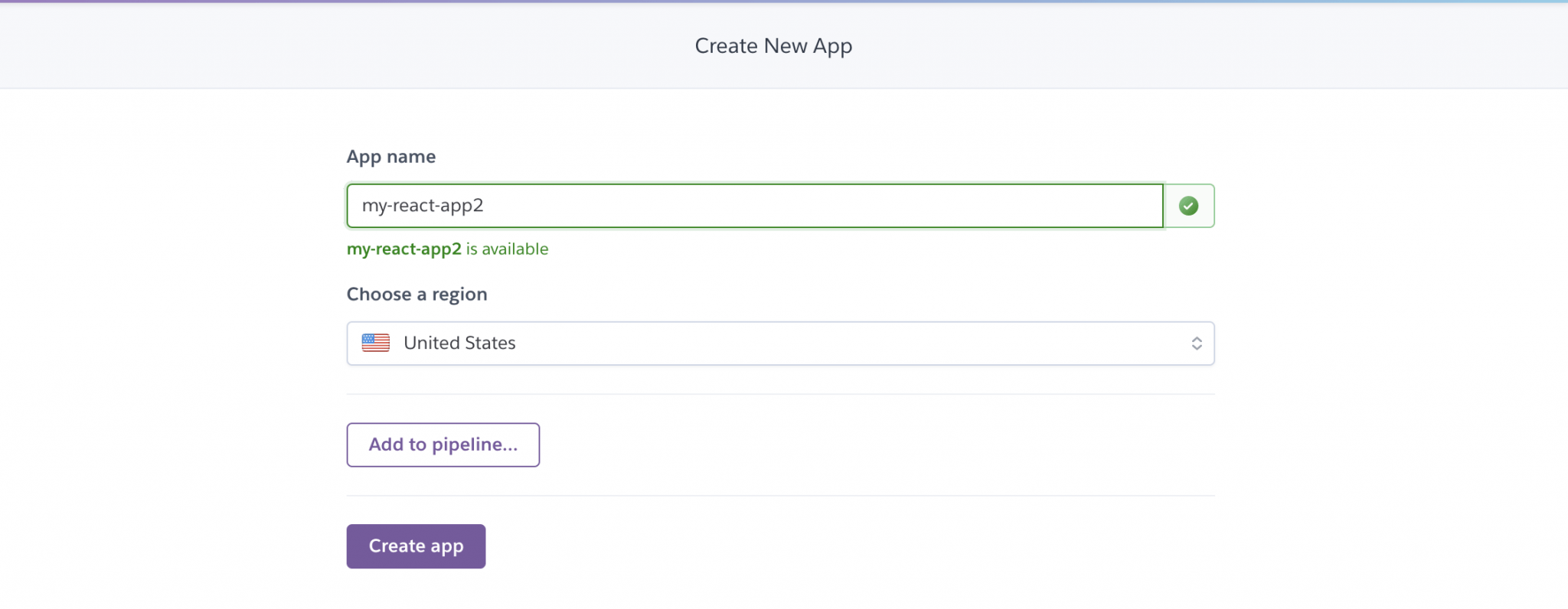Select the green check circle beside app name
This screenshot has height=609, width=1568.
(x=1188, y=205)
